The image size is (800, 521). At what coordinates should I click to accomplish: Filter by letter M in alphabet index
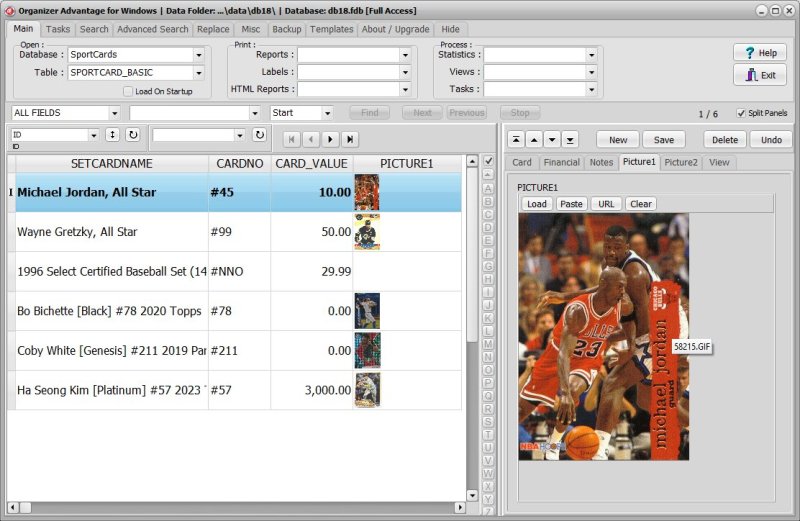(488, 344)
